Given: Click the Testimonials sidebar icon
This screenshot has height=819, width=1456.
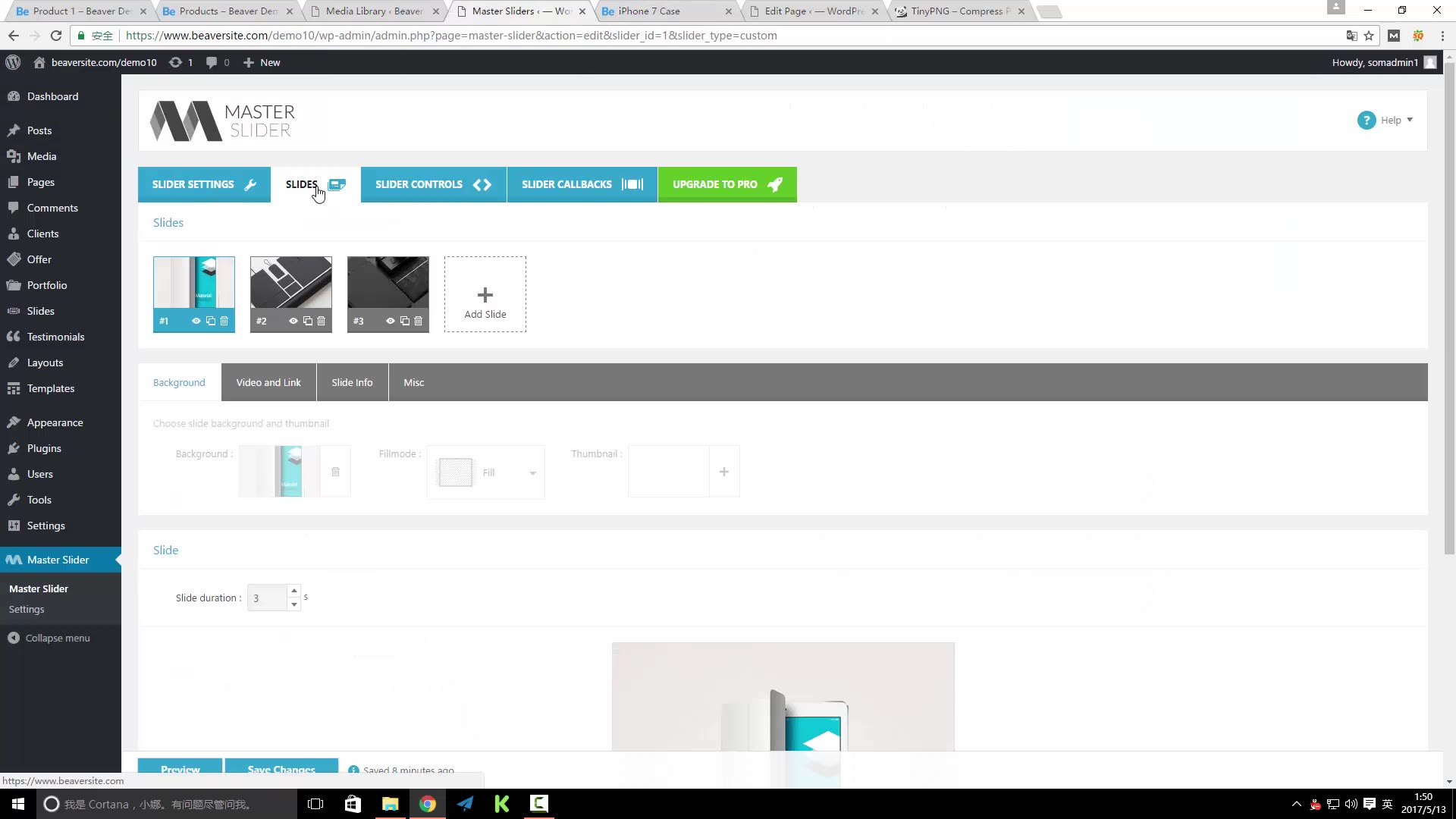Looking at the screenshot, I should [x=14, y=337].
